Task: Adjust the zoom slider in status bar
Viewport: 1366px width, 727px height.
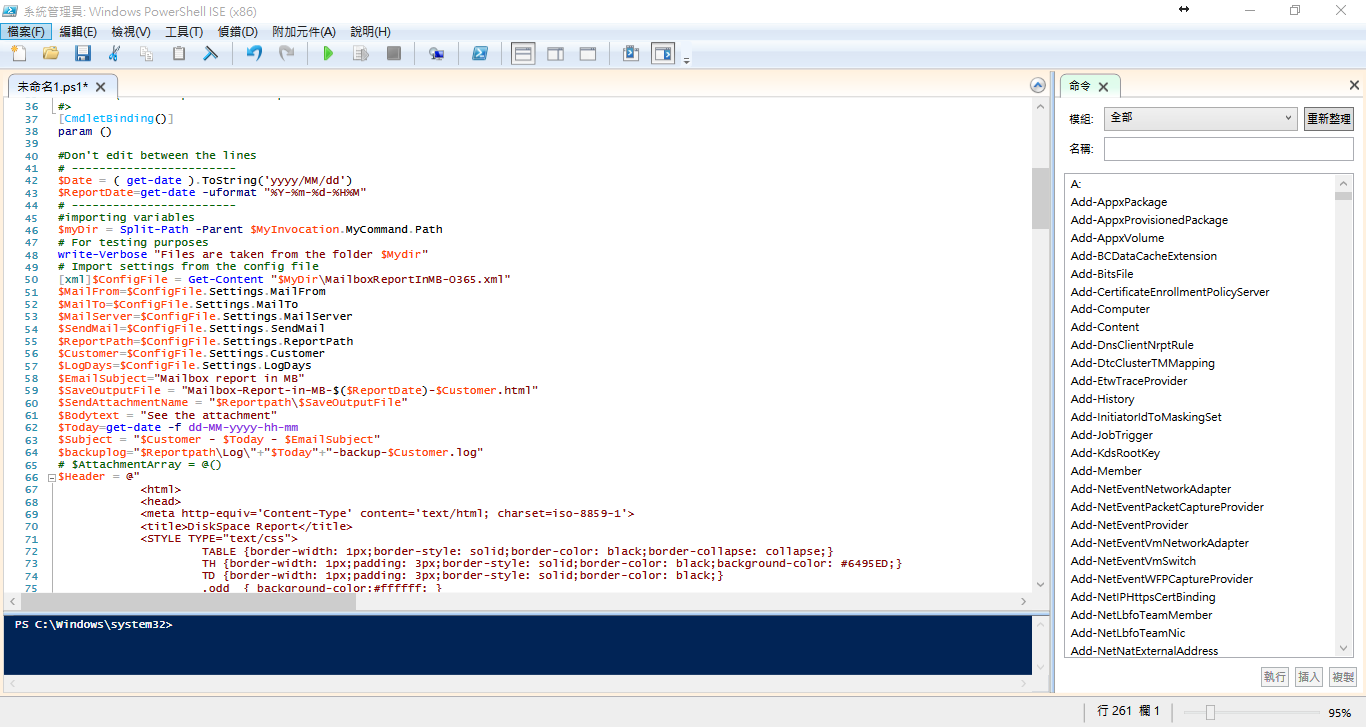Action: coord(1211,713)
